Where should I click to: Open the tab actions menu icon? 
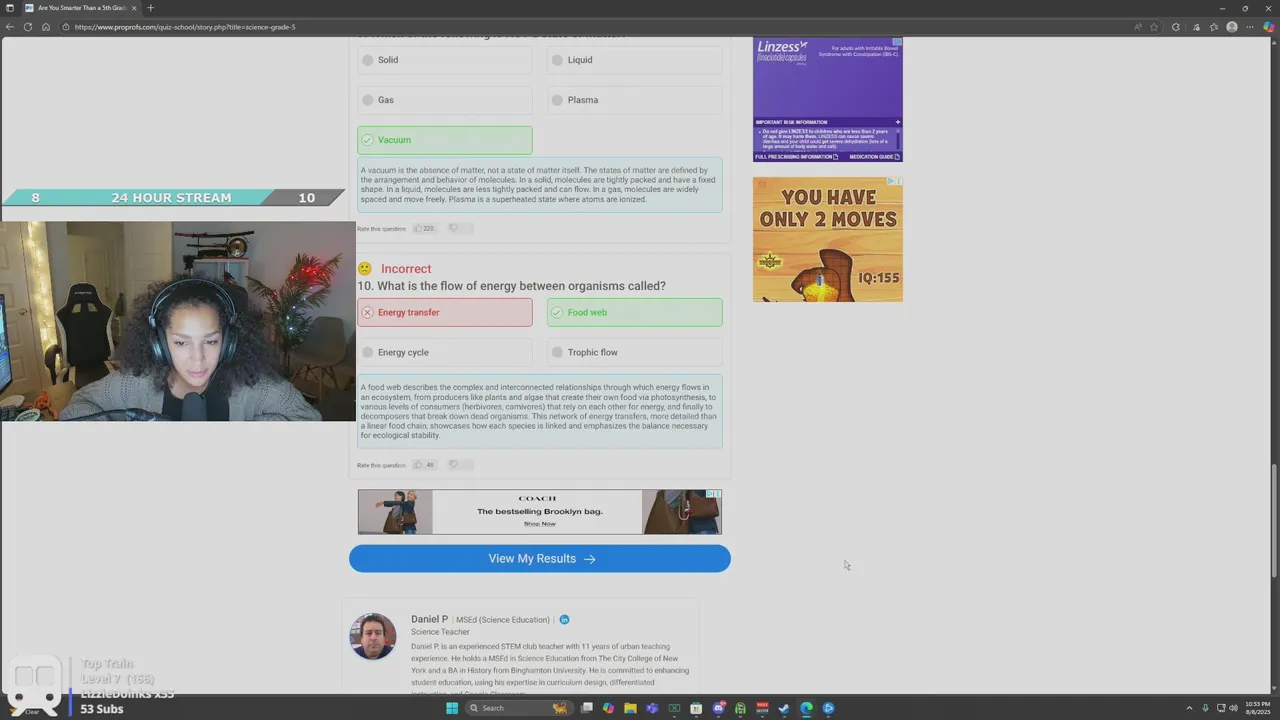9,8
